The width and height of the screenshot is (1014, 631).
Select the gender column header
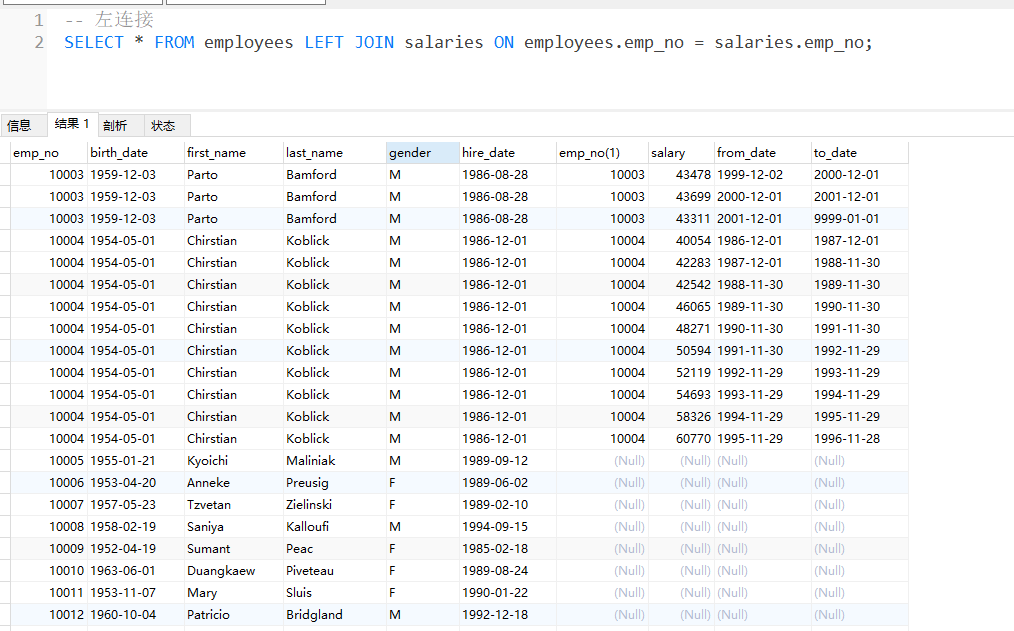(423, 153)
